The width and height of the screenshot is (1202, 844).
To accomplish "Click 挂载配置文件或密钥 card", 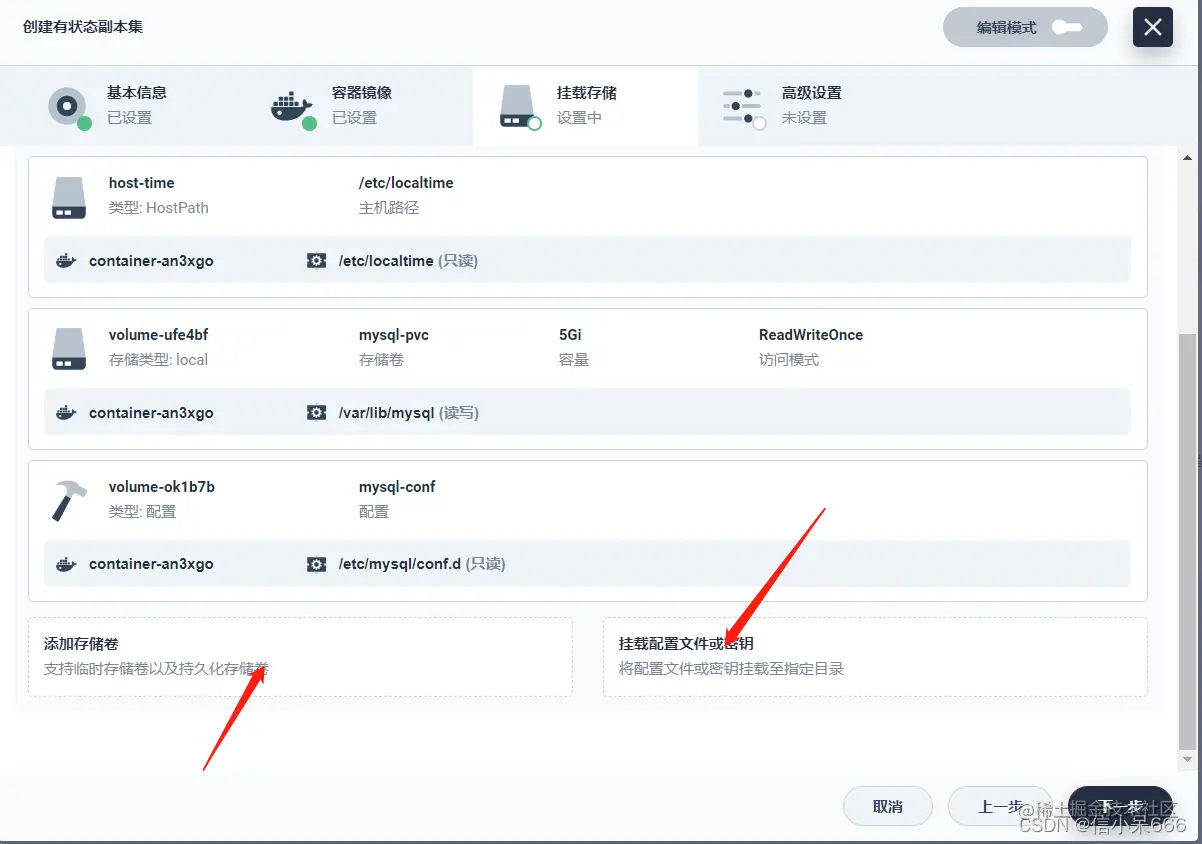I will pyautogui.click(x=875, y=657).
